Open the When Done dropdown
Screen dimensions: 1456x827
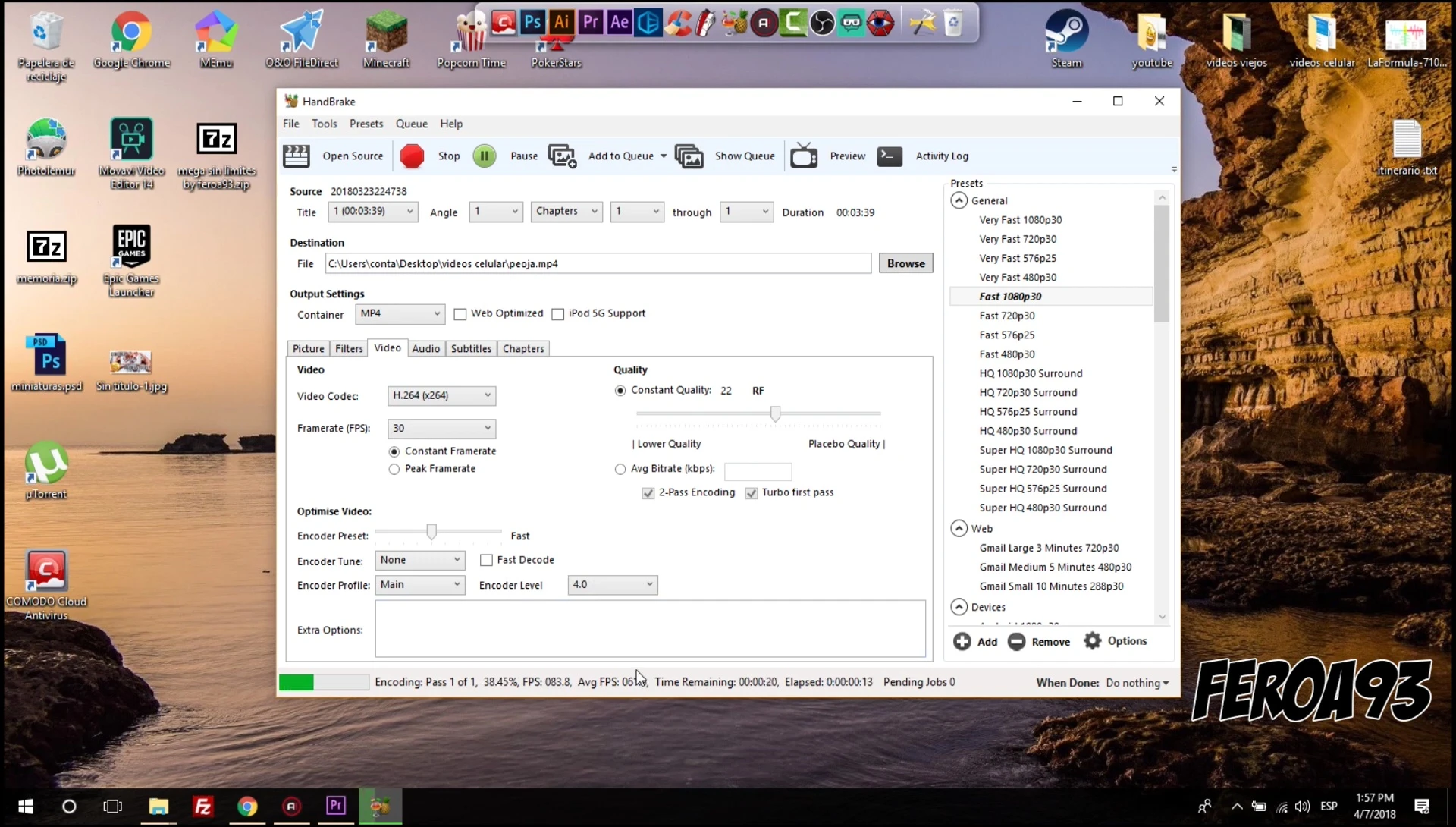[1137, 683]
